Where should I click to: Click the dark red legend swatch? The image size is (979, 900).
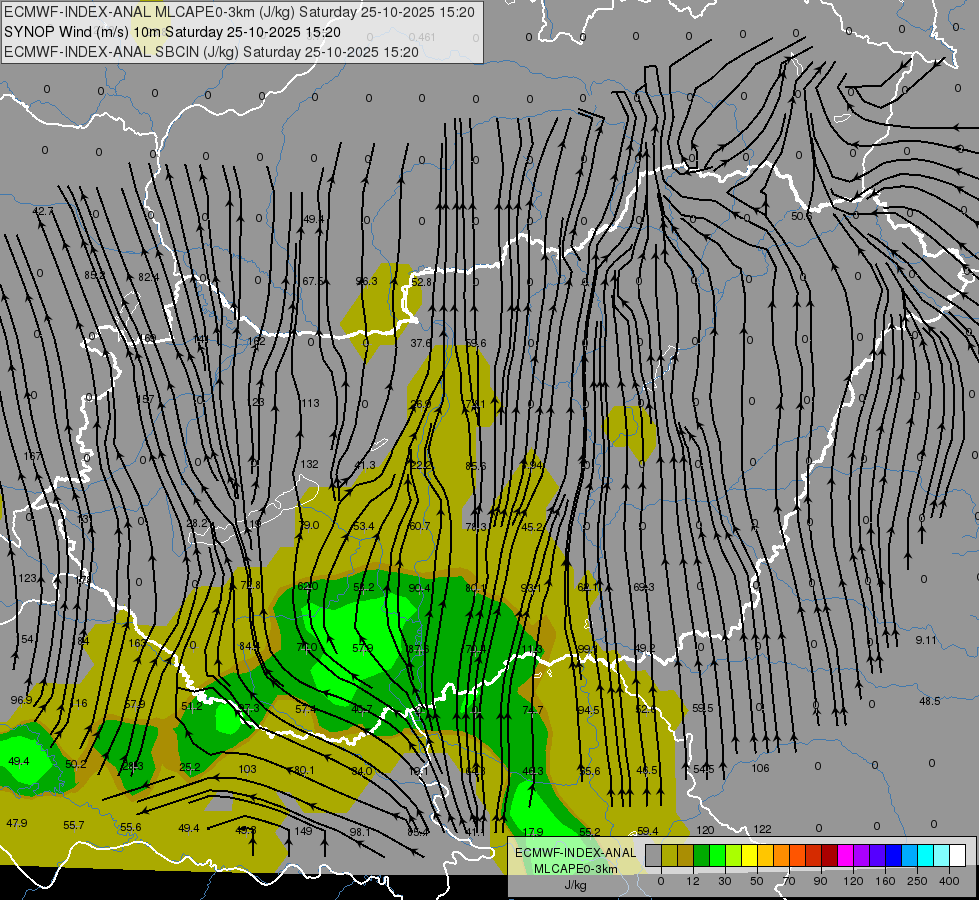tap(830, 855)
